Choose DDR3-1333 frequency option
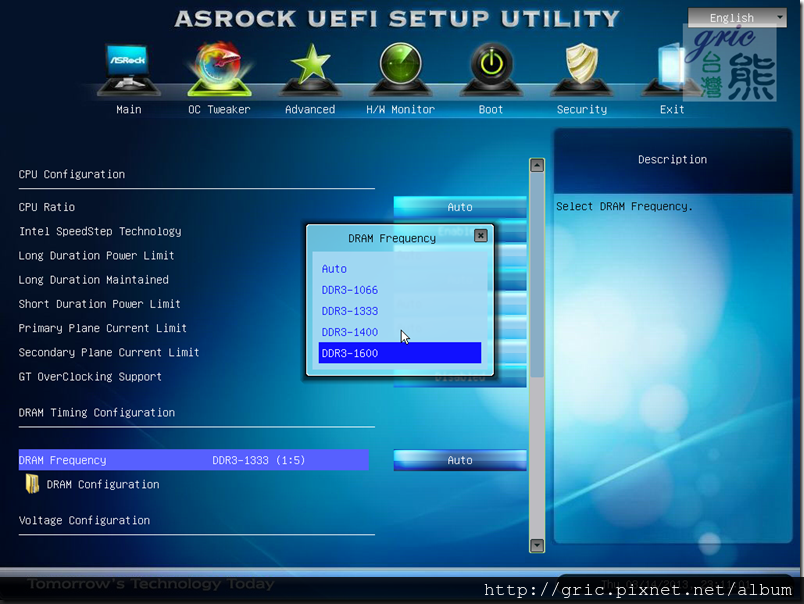 (x=399, y=311)
